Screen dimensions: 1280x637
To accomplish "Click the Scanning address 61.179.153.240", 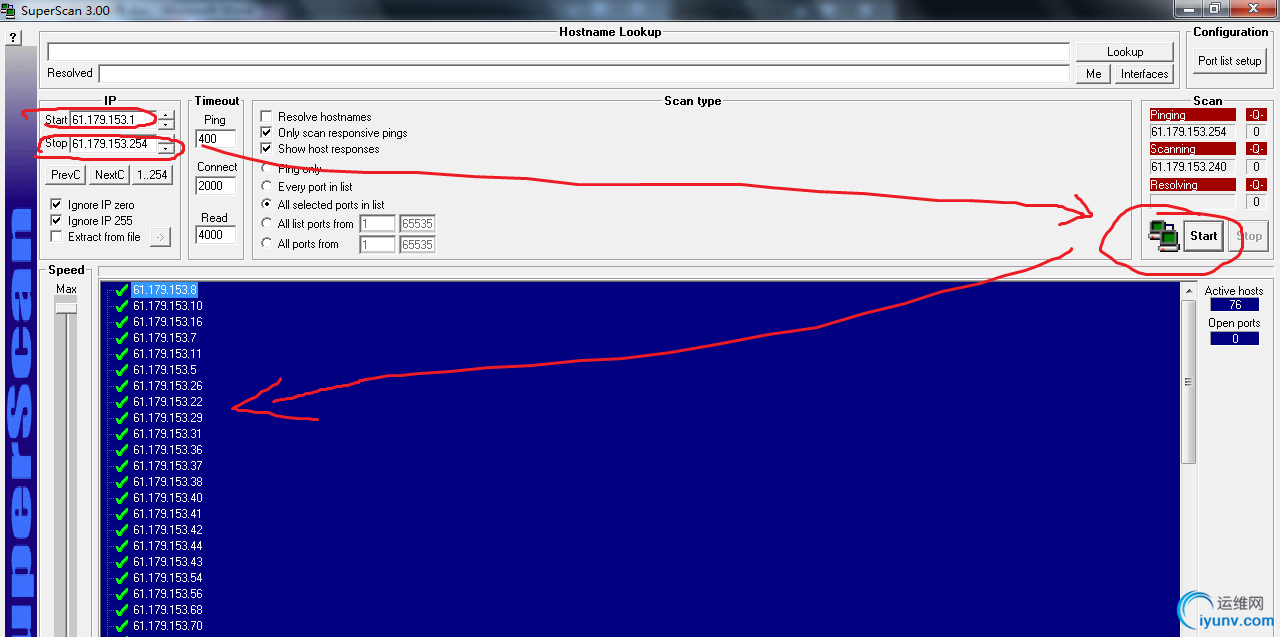I will (1193, 167).
